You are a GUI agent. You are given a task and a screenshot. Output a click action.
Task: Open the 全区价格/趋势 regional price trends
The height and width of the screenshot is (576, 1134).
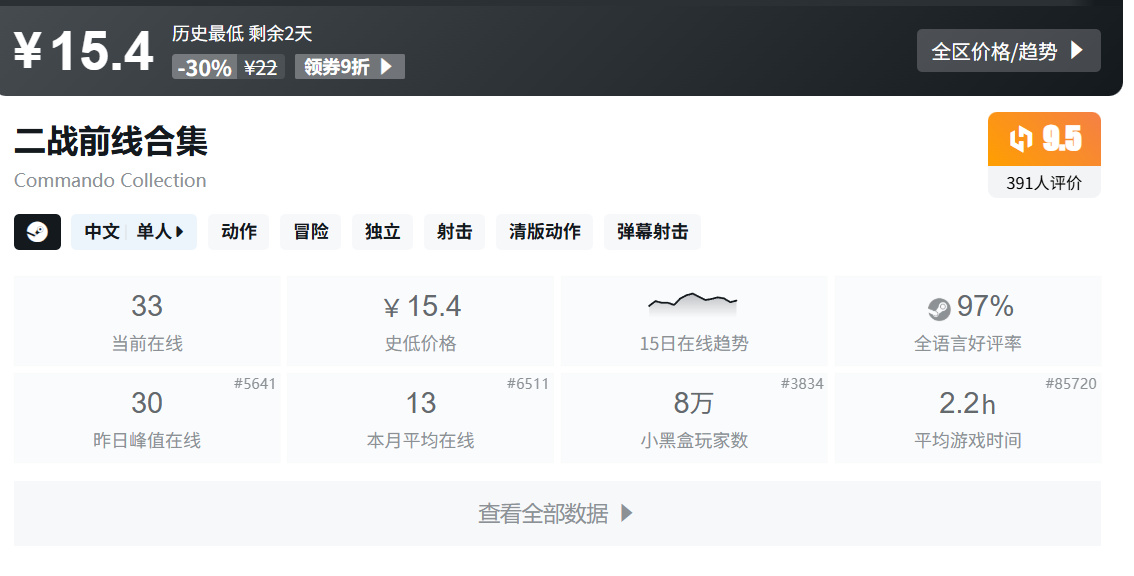(x=1008, y=51)
